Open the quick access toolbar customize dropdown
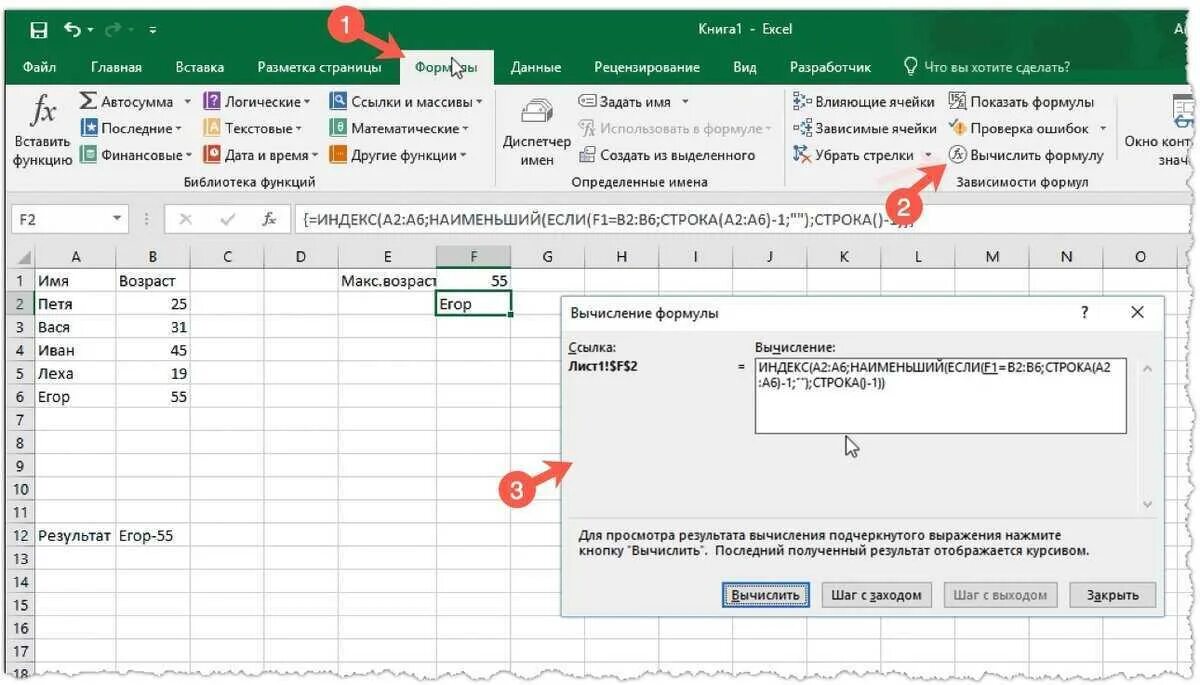Screen dimensions: 1200x685 coord(153,31)
